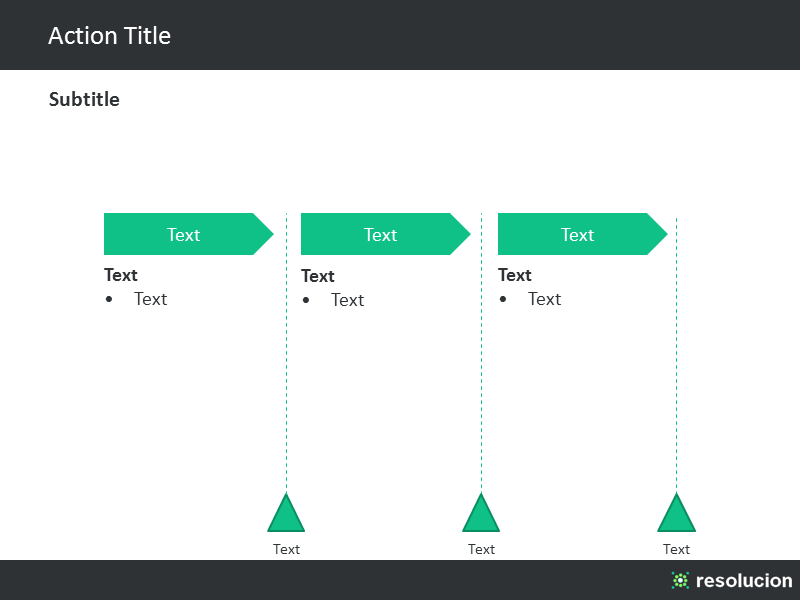Select Text label below leftmost triangle
800x600 pixels.
286,549
